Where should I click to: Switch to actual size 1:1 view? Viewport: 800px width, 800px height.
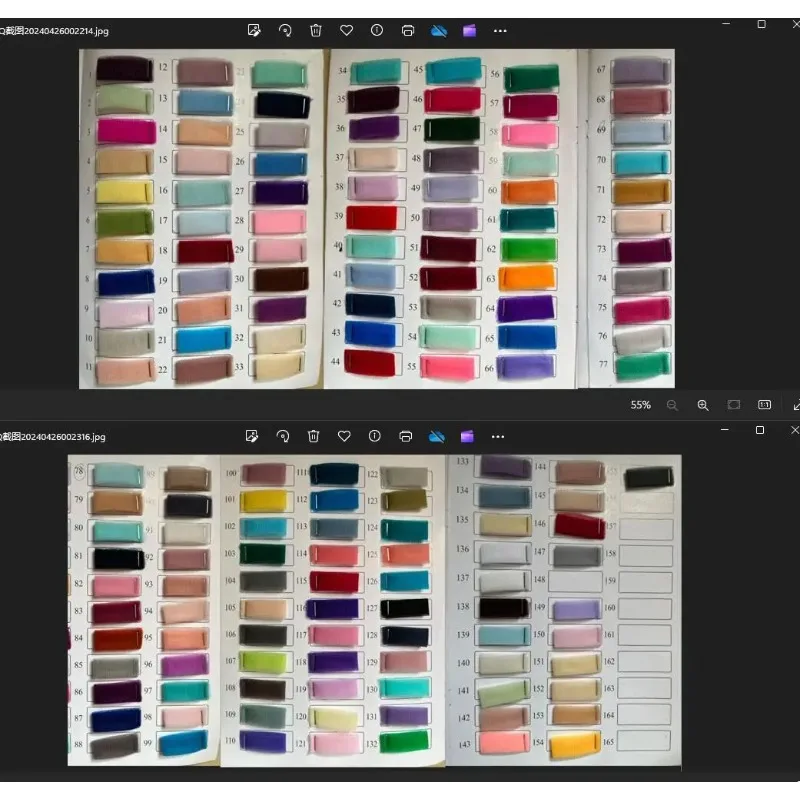click(x=764, y=405)
